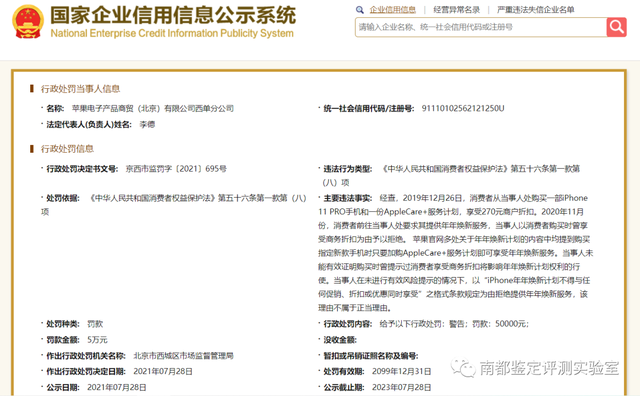Screen dimensions: 640x396
Task: Click company name 苹果电子产品商贸（北京）有限公司西单分公司
Action: [153, 108]
